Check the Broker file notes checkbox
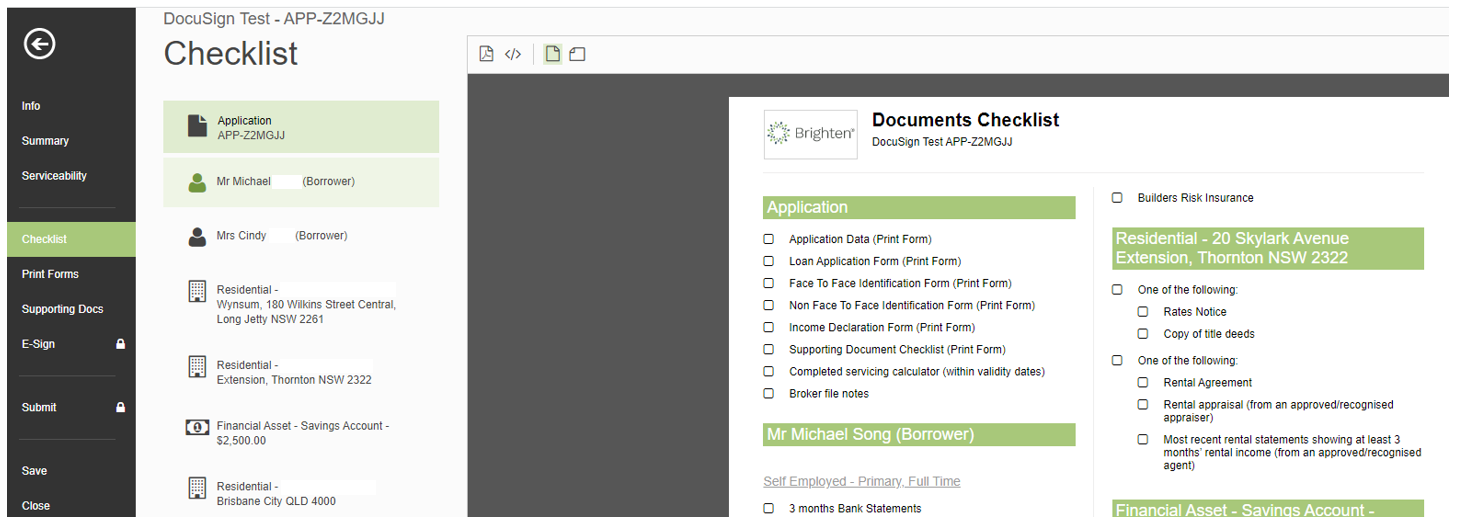The width and height of the screenshot is (1458, 525). 769,393
